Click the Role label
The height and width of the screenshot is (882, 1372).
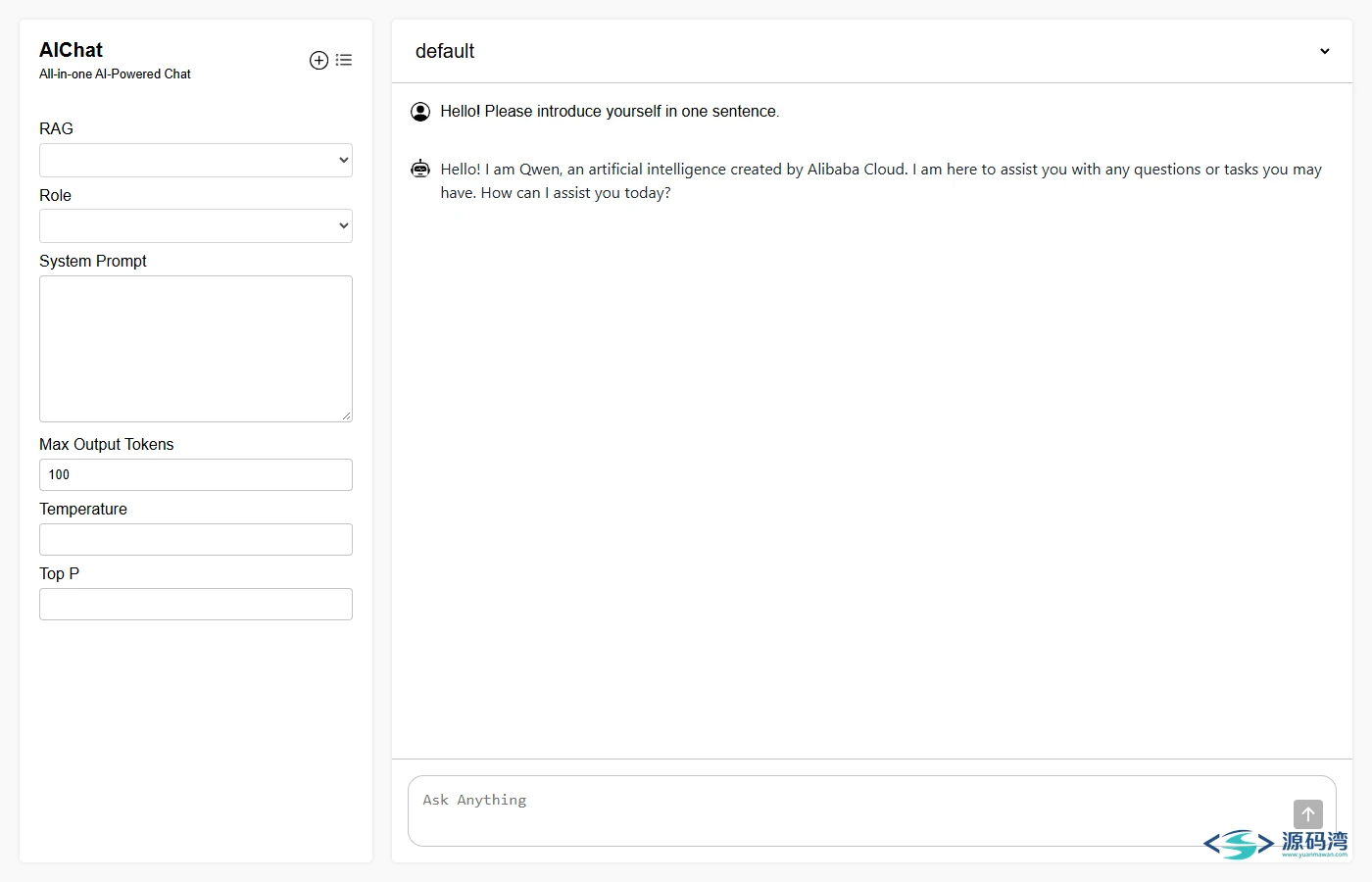[55, 195]
